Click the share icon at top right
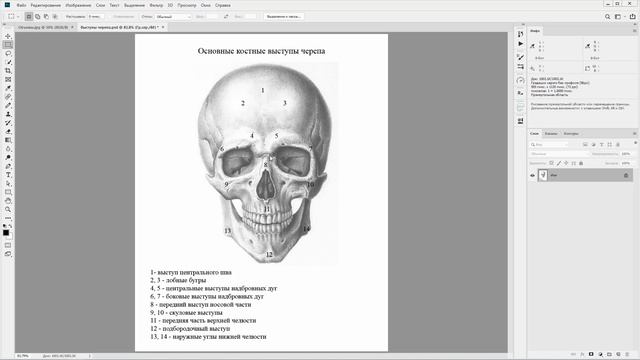 coord(633,17)
